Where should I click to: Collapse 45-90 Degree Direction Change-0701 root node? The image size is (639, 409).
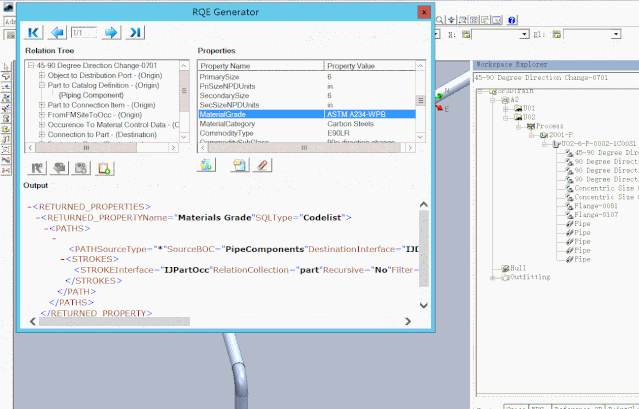(31, 65)
